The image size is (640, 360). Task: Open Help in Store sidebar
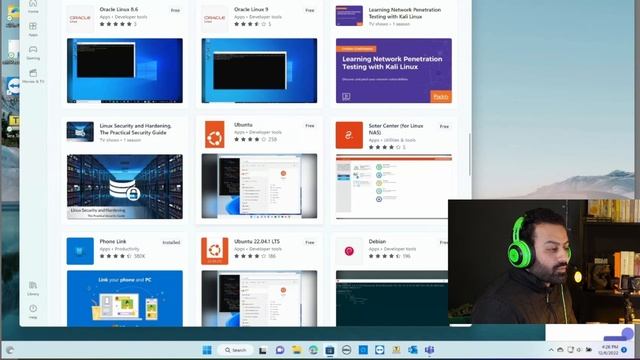tap(33, 311)
